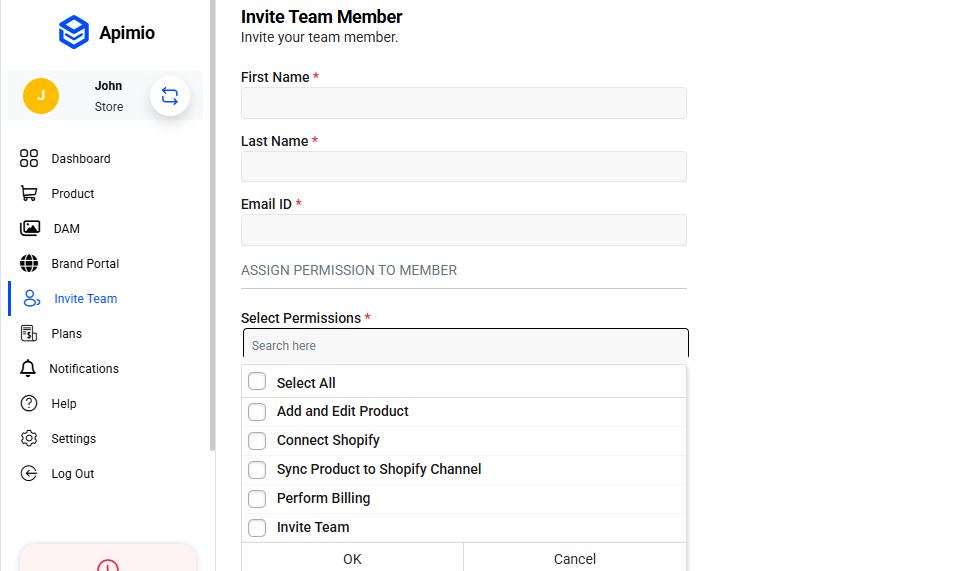Viewport: 953px width, 571px height.
Task: Click the First Name input field
Action: click(463, 103)
